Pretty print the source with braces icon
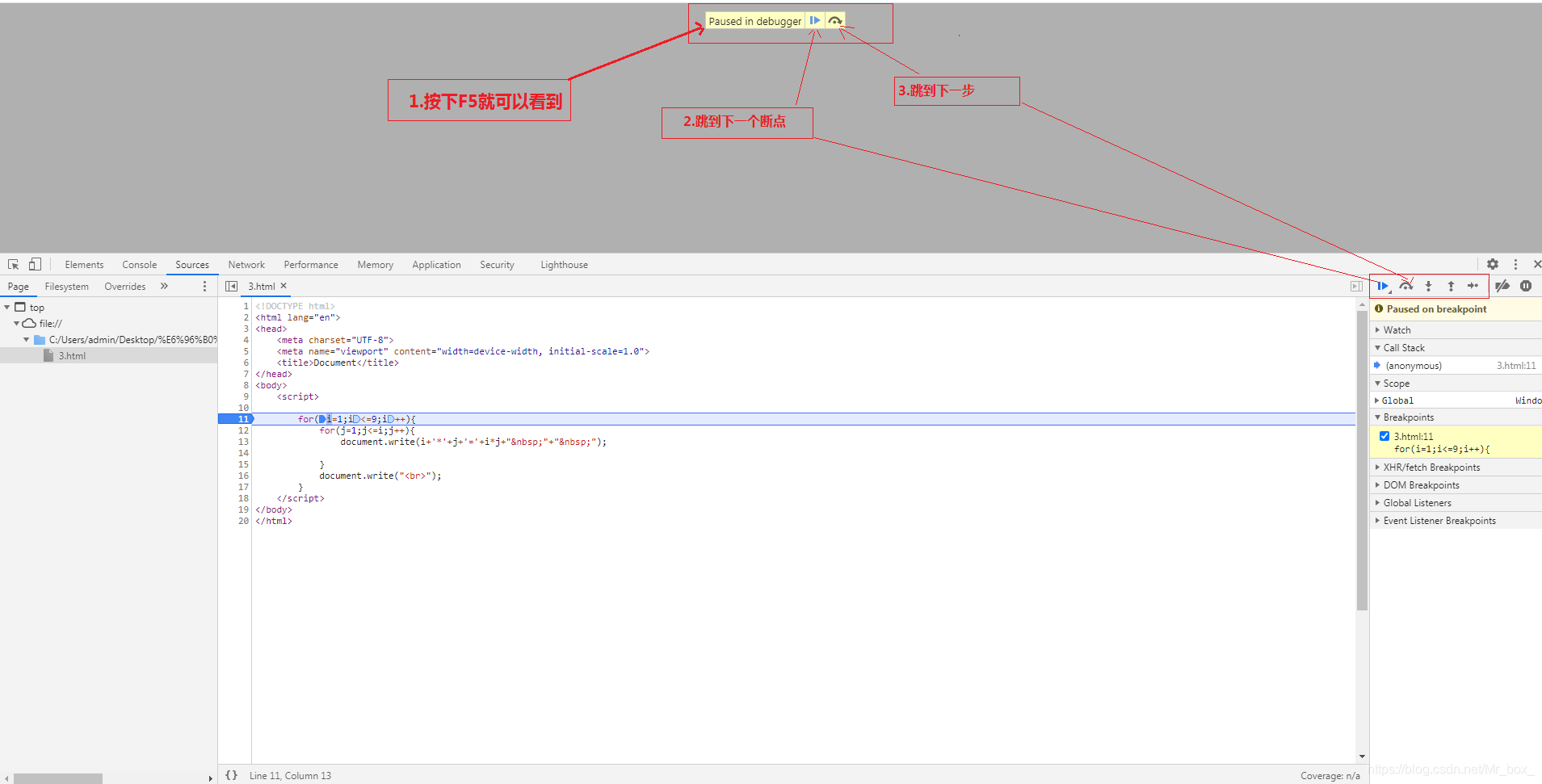 (x=232, y=775)
